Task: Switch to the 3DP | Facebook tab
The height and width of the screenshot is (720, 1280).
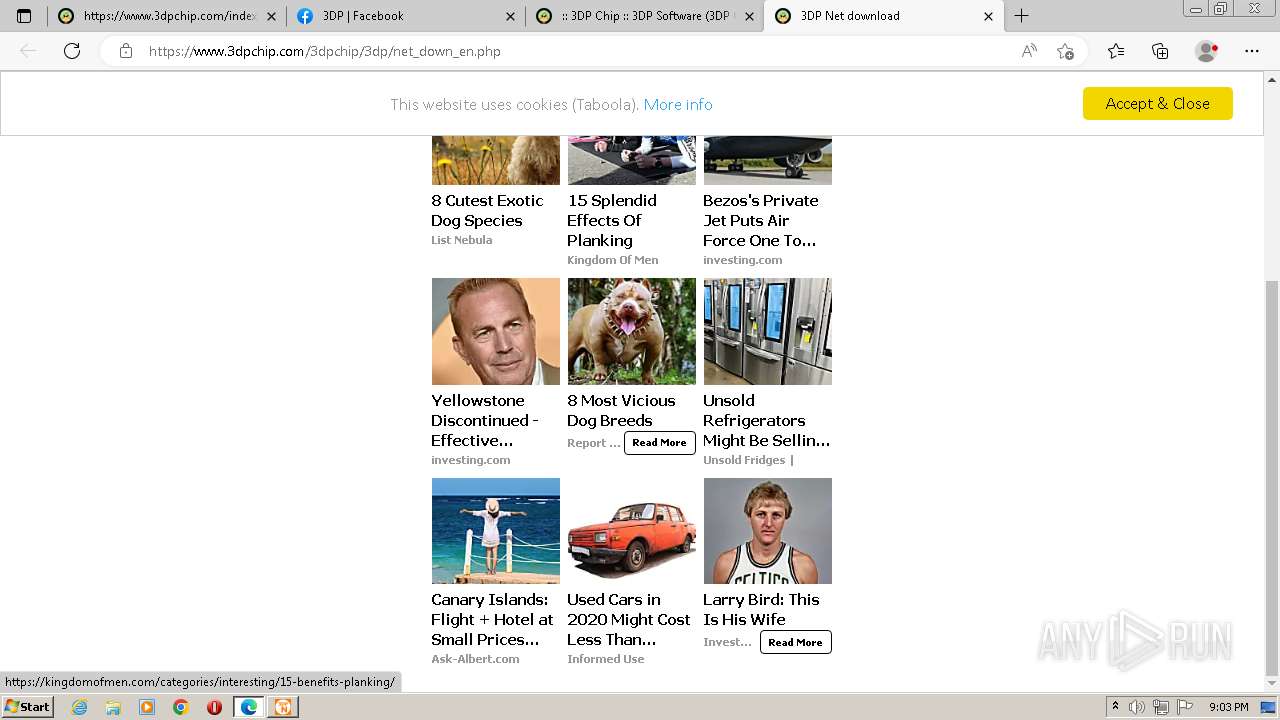Action: [x=405, y=16]
